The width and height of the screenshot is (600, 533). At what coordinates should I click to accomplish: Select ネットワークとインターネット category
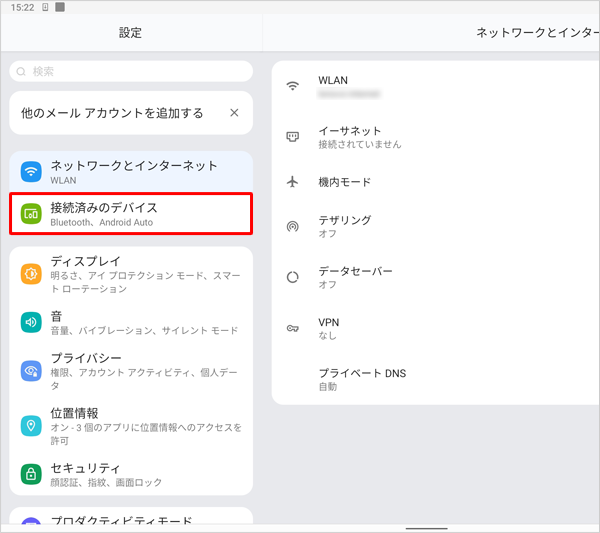131,172
